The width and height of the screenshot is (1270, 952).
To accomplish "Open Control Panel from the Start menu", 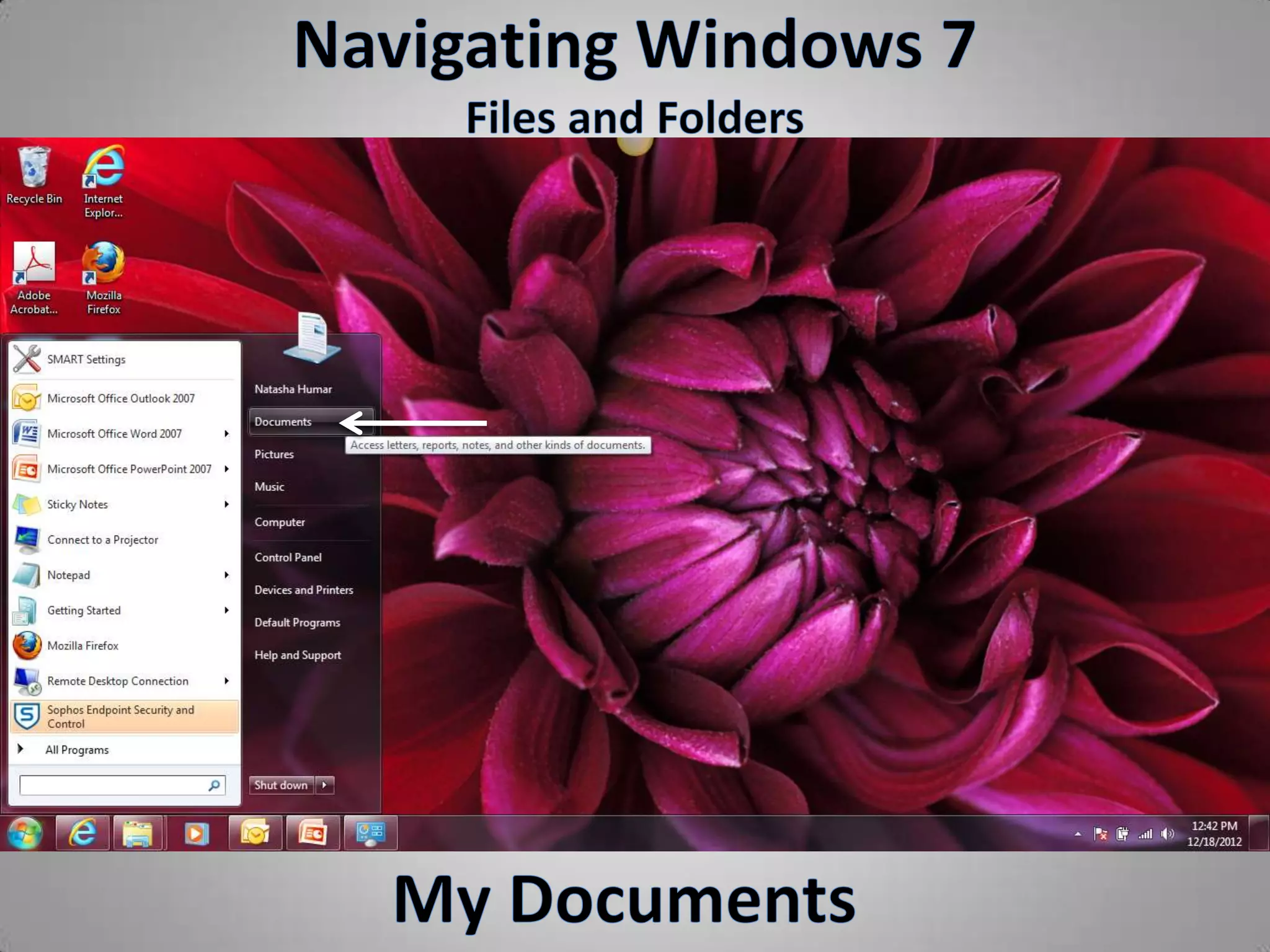I will [x=288, y=557].
